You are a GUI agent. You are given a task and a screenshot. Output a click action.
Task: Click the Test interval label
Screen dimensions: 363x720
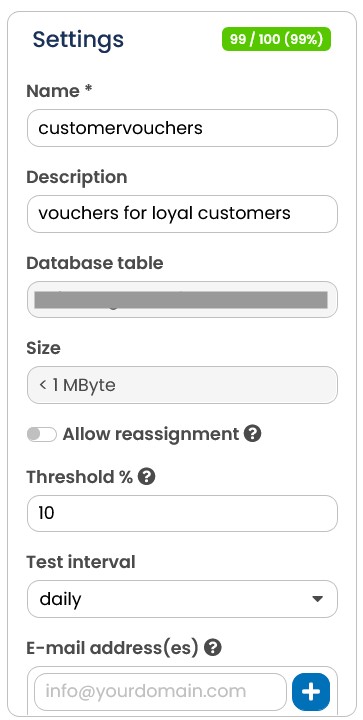(x=81, y=562)
